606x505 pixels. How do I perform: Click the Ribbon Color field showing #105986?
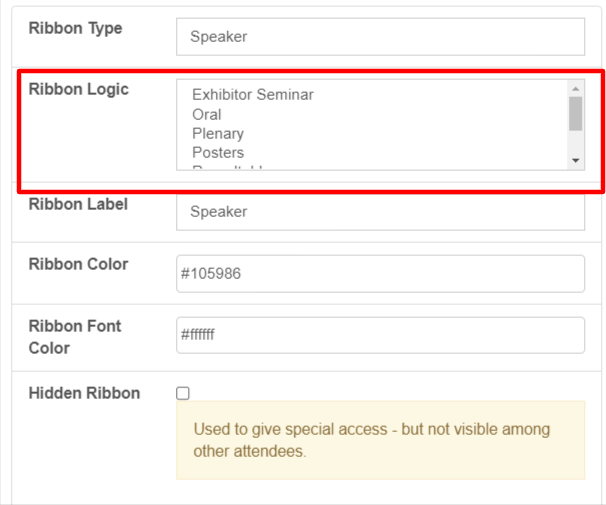click(x=380, y=274)
